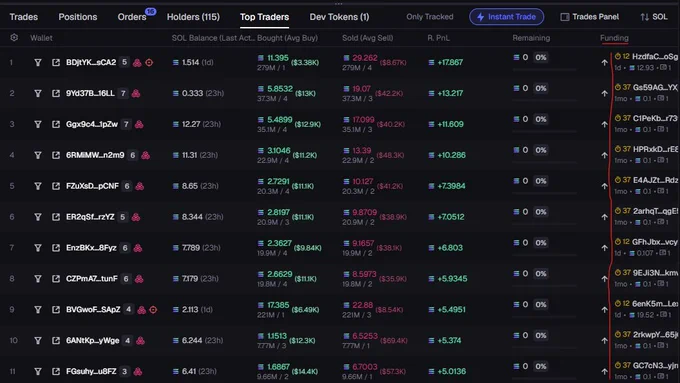Click the Instant Trade button
This screenshot has height=383, width=680.
coord(507,17)
